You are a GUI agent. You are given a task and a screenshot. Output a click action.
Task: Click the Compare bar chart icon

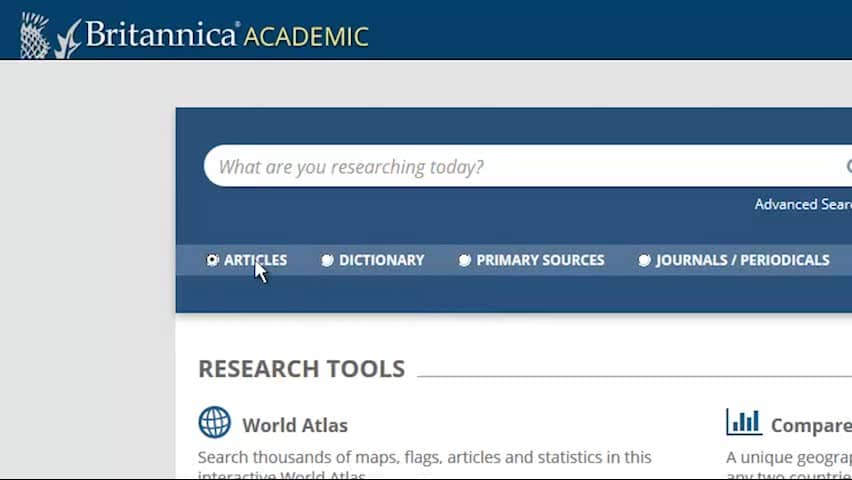click(x=744, y=422)
